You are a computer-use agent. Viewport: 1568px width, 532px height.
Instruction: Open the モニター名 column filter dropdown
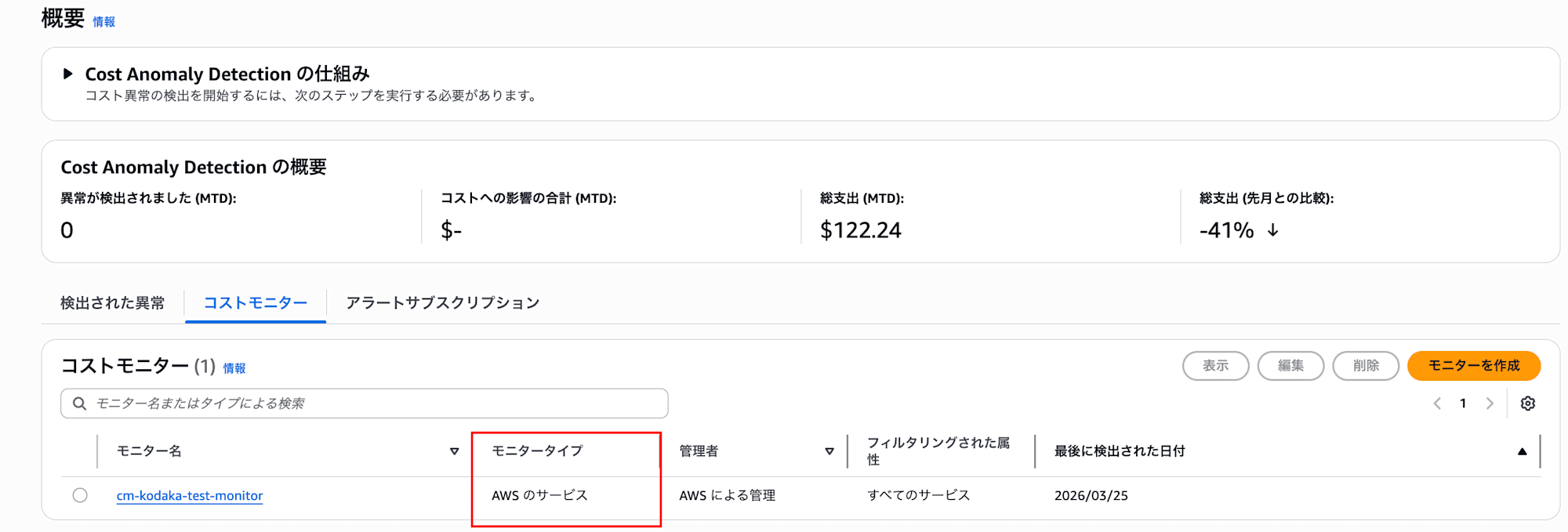coord(454,451)
